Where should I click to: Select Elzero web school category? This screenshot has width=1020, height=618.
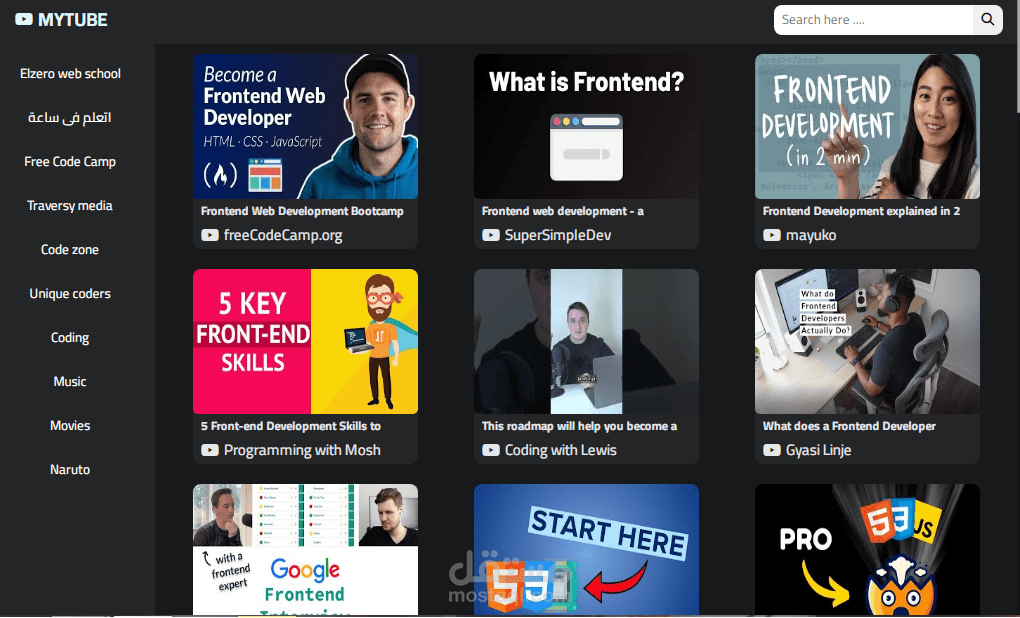tap(70, 74)
